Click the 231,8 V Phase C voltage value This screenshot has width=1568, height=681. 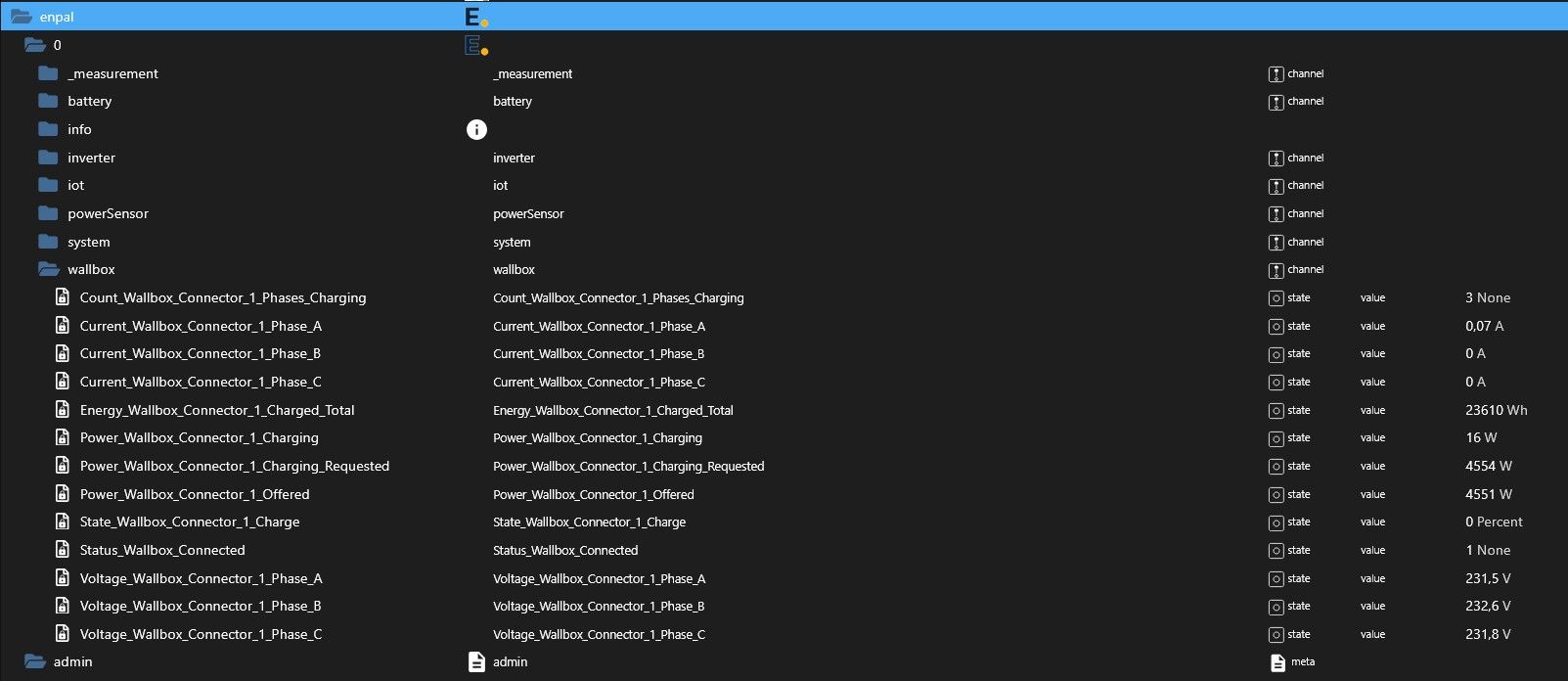1488,635
